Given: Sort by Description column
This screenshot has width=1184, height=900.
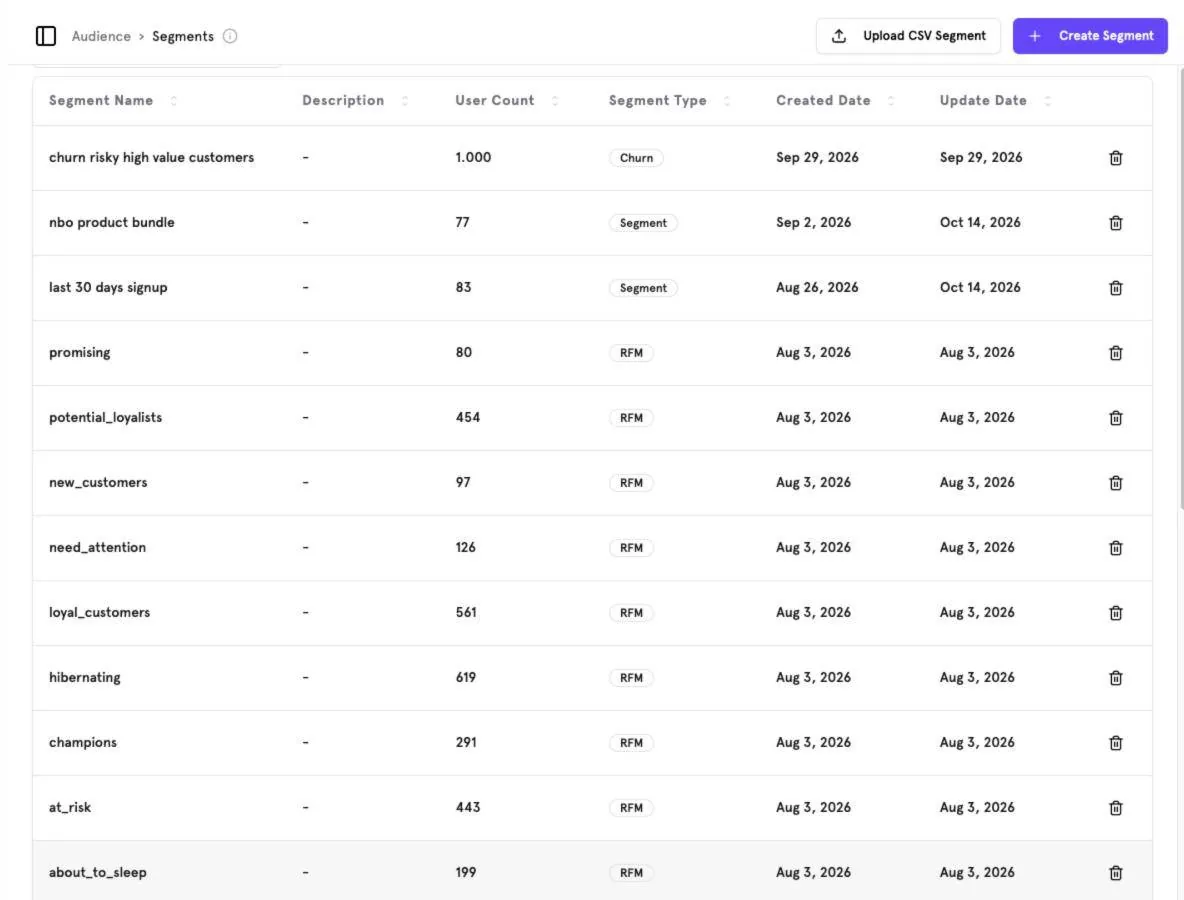Looking at the screenshot, I should tap(405, 100).
